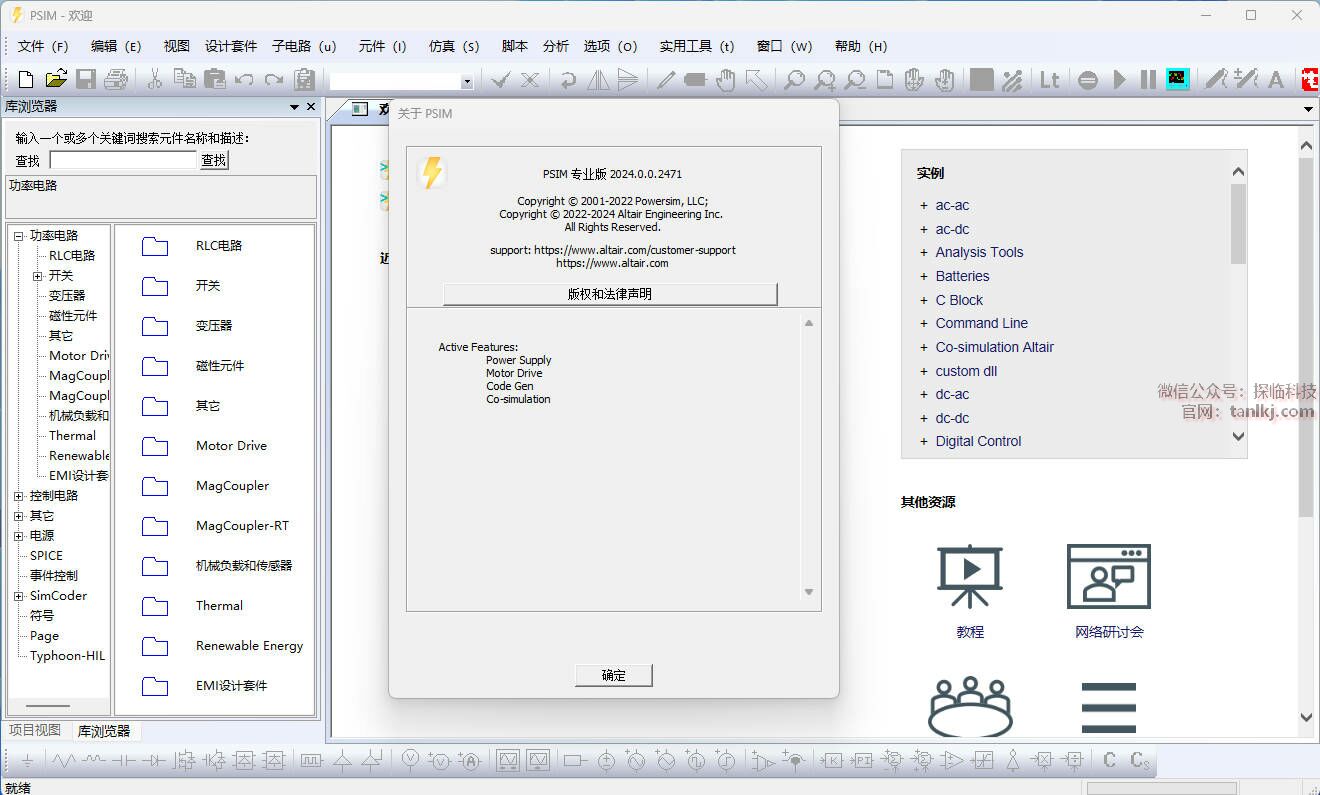Click the Cut scissors icon
Screen dimensions: 1320x795
click(155, 80)
